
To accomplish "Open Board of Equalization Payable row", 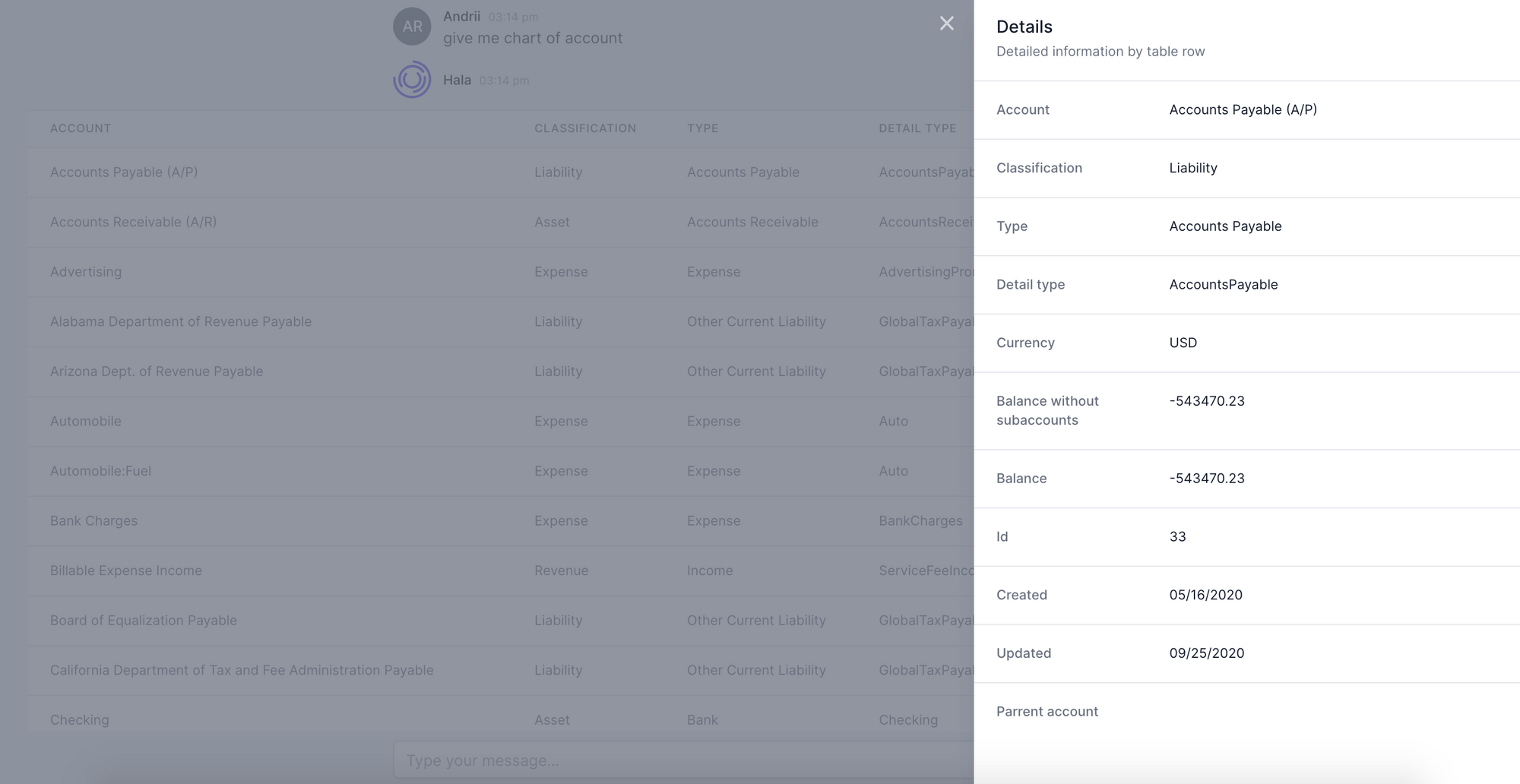I will [x=500, y=621].
